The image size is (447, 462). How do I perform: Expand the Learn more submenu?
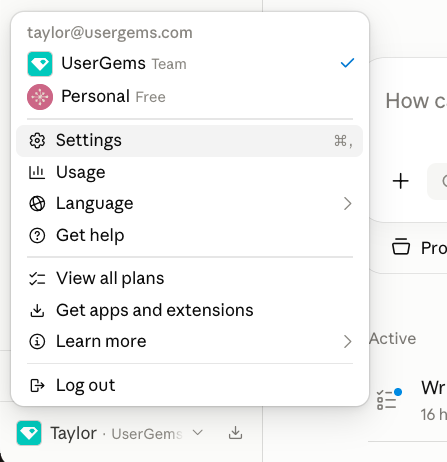click(190, 341)
